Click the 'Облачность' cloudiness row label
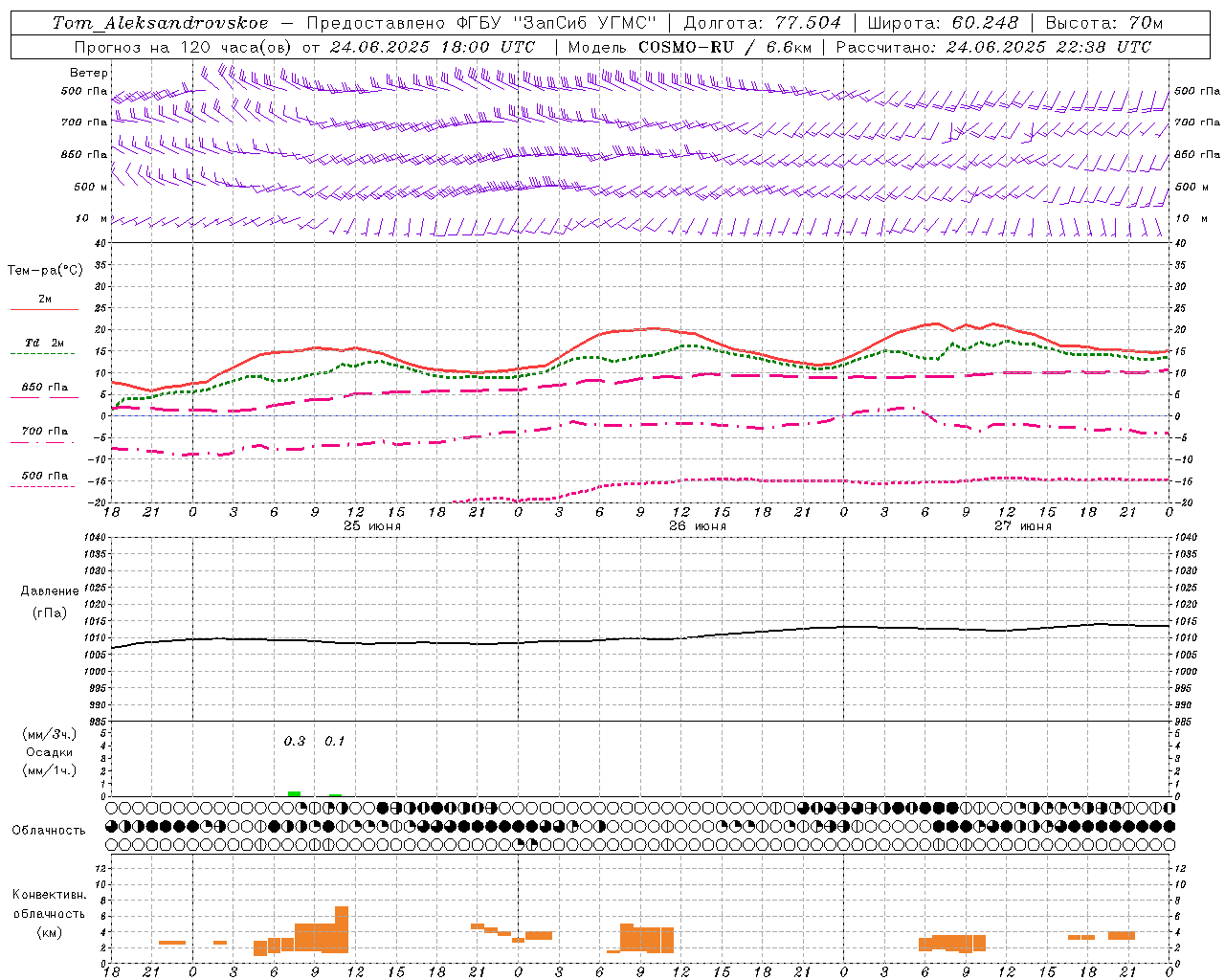This screenshot has width=1225, height=980. coord(49,831)
